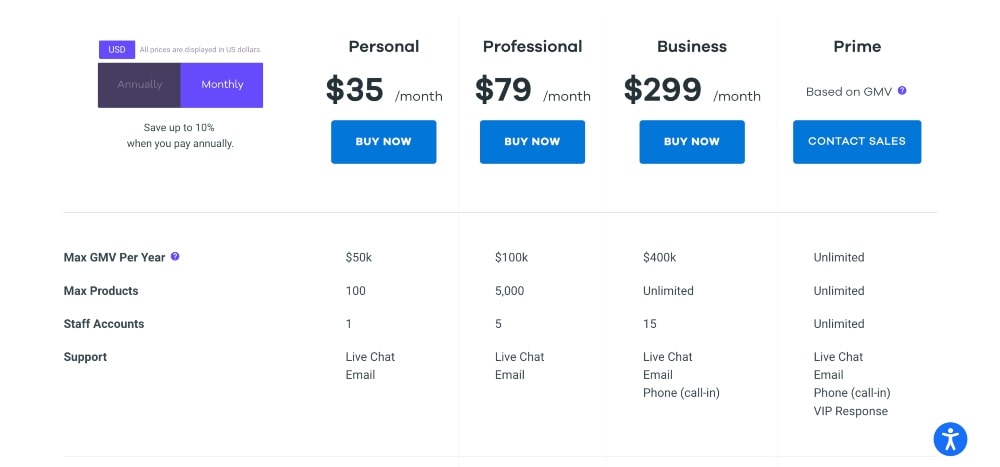Click help icon beside Based on GMV

click(902, 91)
